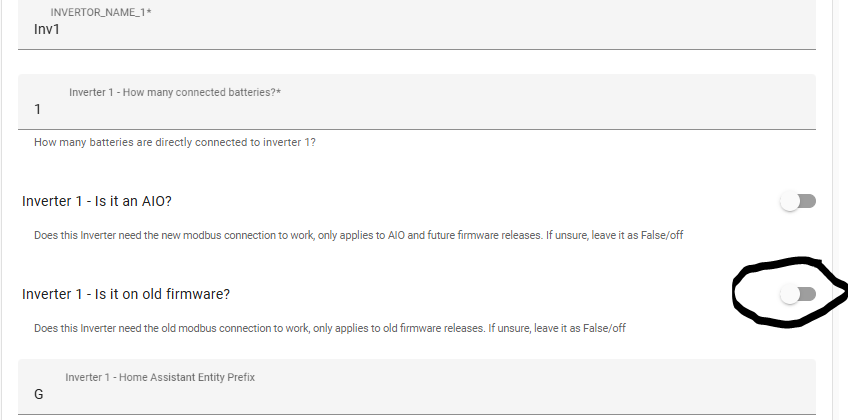Click the 'INVERTOR_NAME_1*' floating label
The height and width of the screenshot is (420, 848).
click(x=101, y=12)
